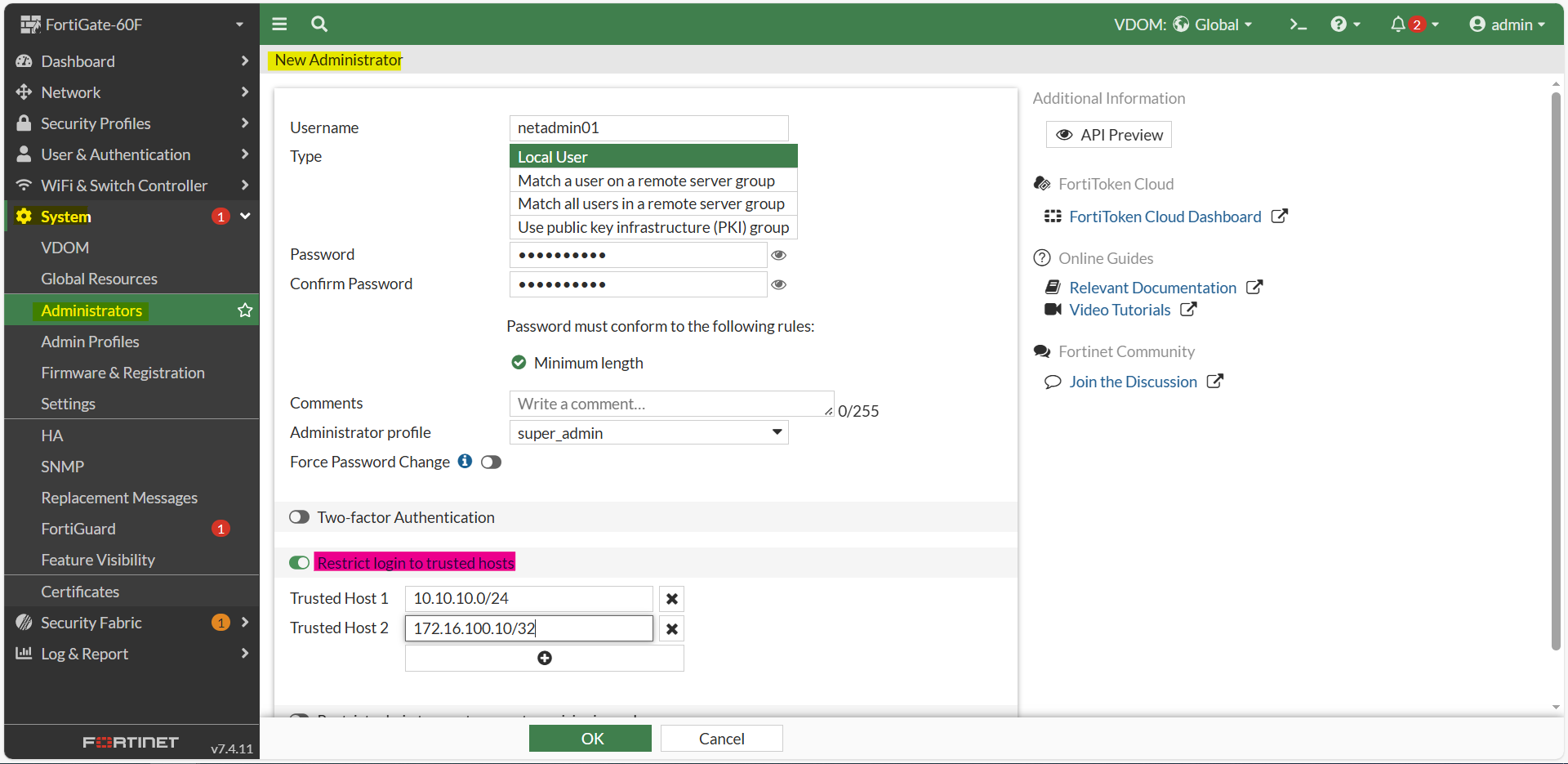Open the notifications bell icon
Viewport: 1568px width, 764px height.
point(1398,25)
